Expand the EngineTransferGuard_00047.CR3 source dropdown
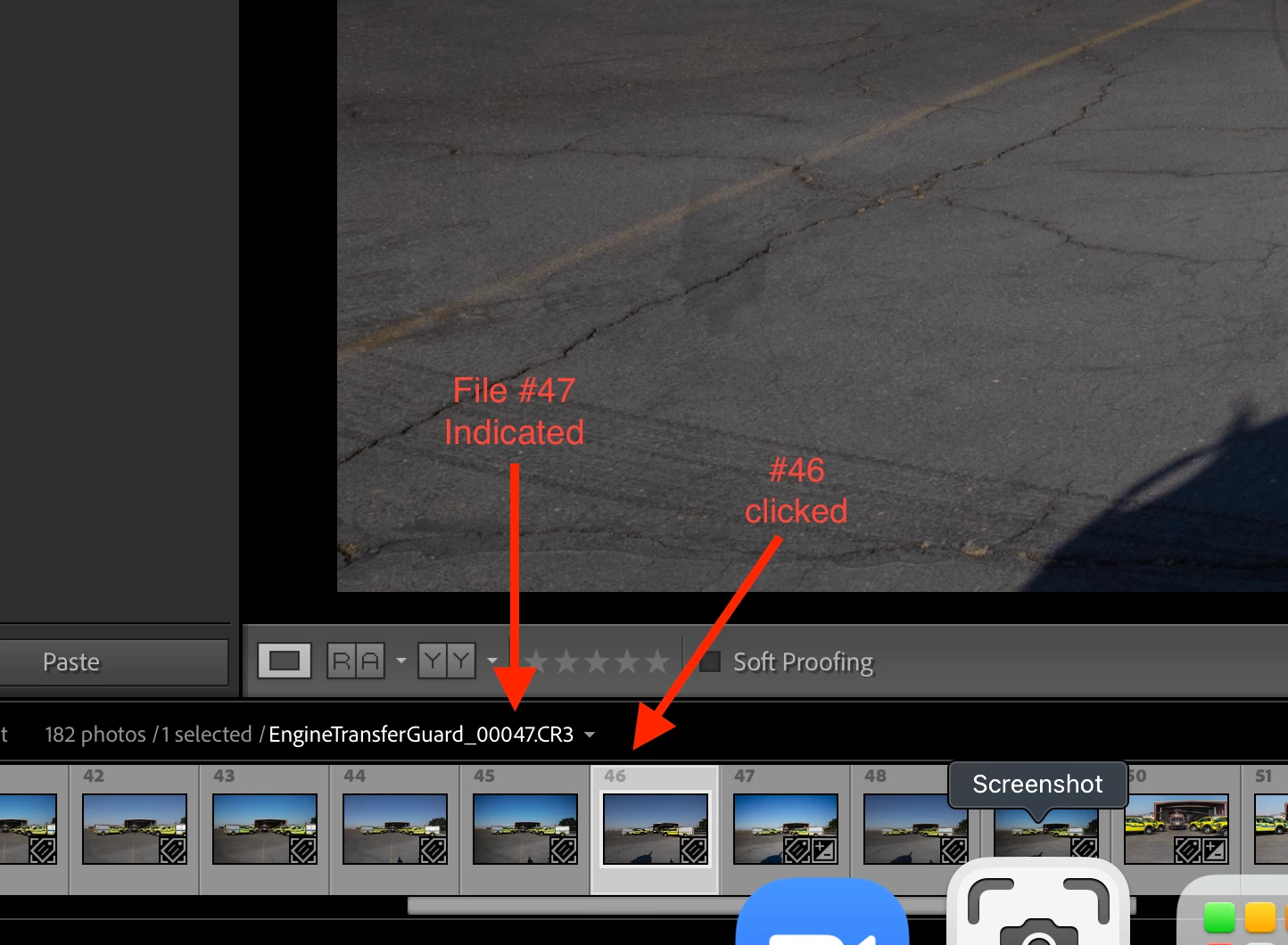 590,735
